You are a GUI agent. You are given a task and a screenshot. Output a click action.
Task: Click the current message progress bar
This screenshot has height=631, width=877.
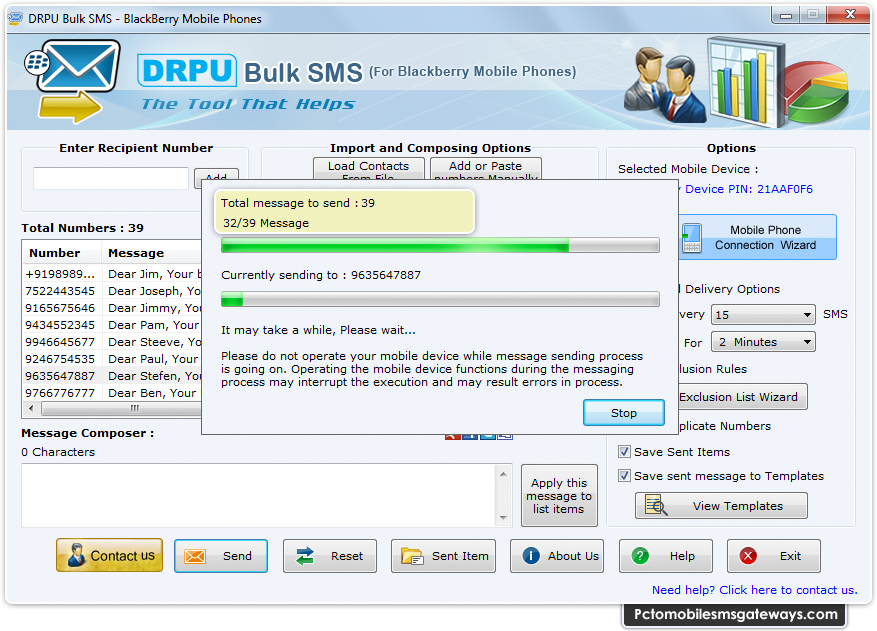(x=440, y=299)
